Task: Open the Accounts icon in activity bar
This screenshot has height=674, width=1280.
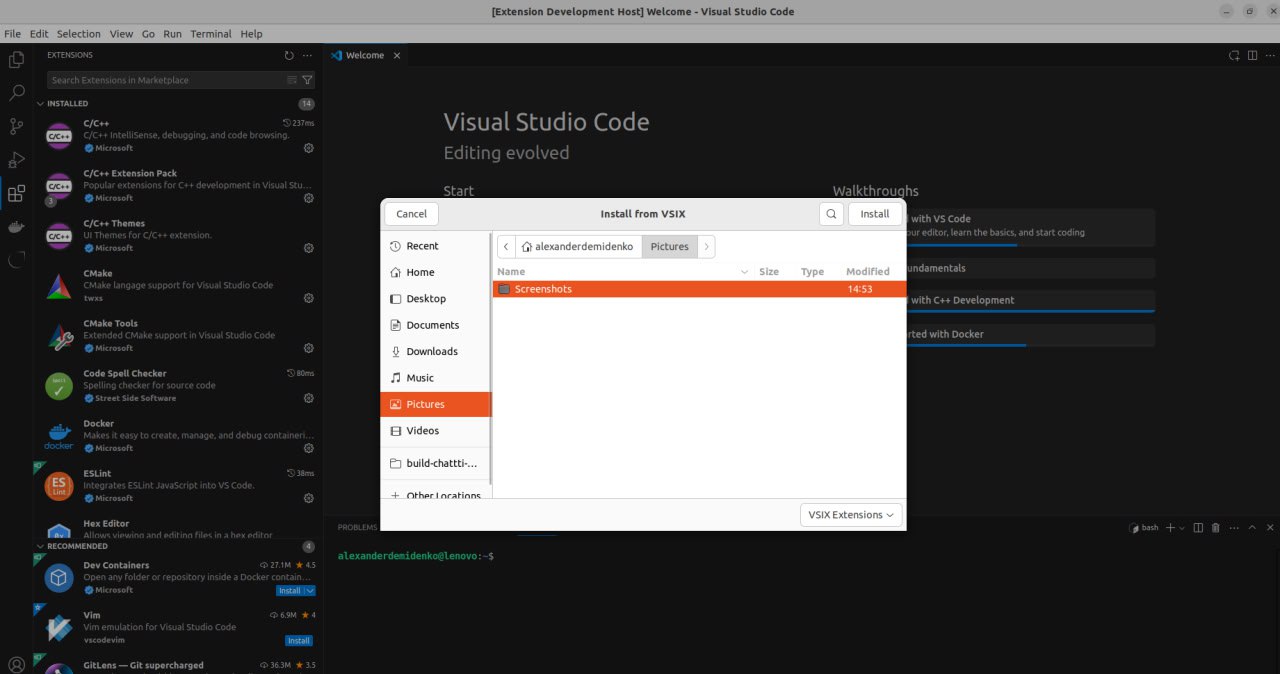Action: 16,665
